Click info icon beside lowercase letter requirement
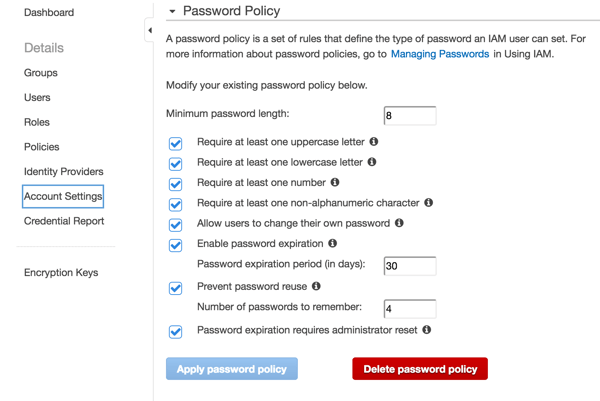 click(x=372, y=162)
